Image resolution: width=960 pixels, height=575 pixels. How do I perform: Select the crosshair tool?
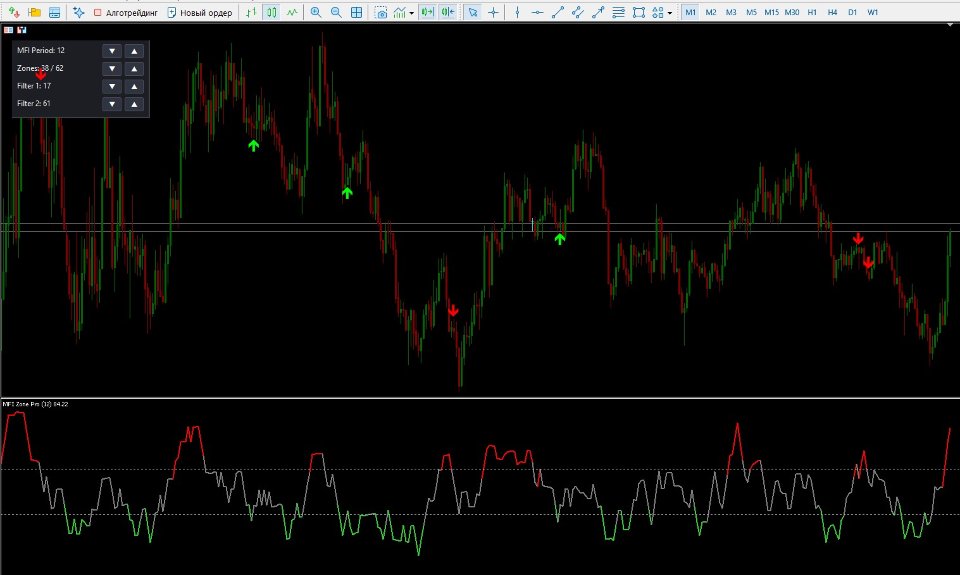pos(493,12)
